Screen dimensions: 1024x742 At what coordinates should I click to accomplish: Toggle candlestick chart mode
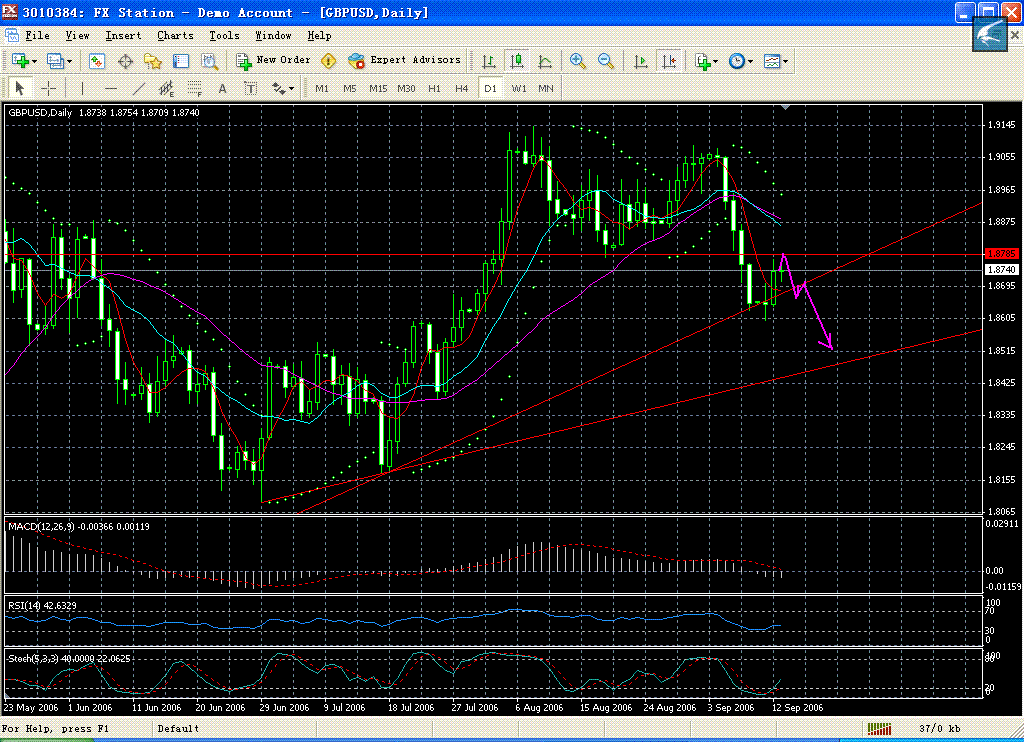(x=517, y=61)
